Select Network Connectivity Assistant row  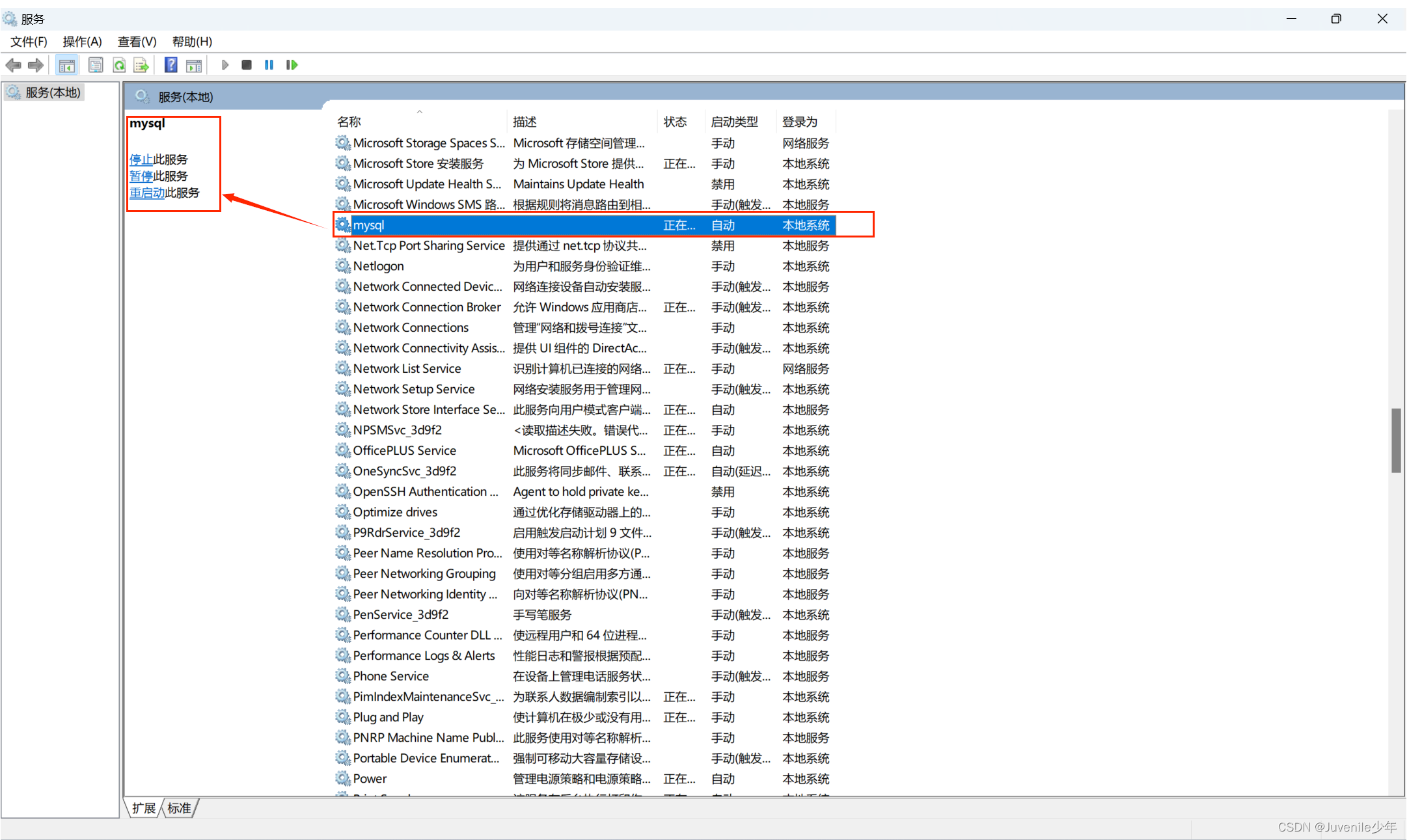(584, 348)
